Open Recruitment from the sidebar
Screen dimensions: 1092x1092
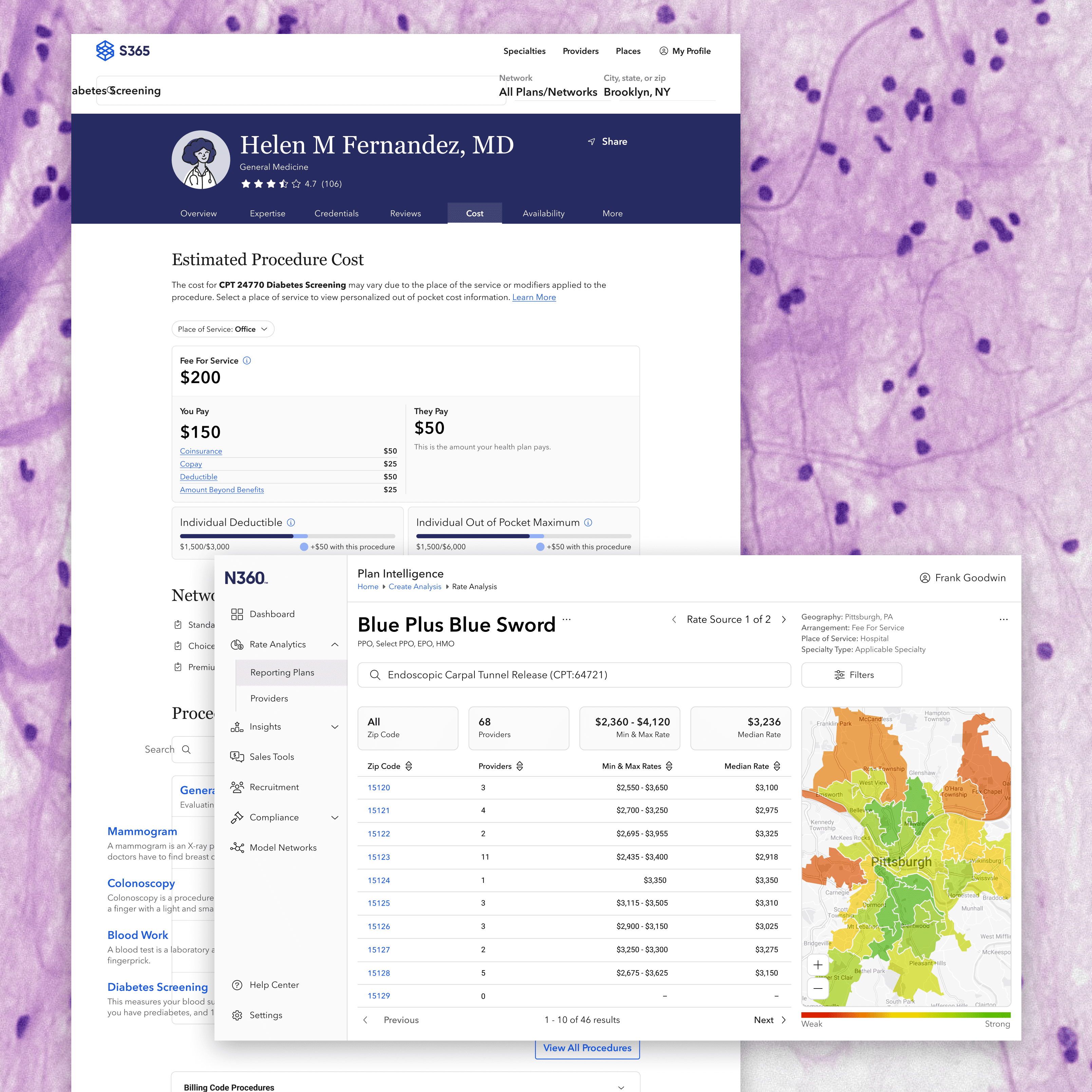(274, 787)
